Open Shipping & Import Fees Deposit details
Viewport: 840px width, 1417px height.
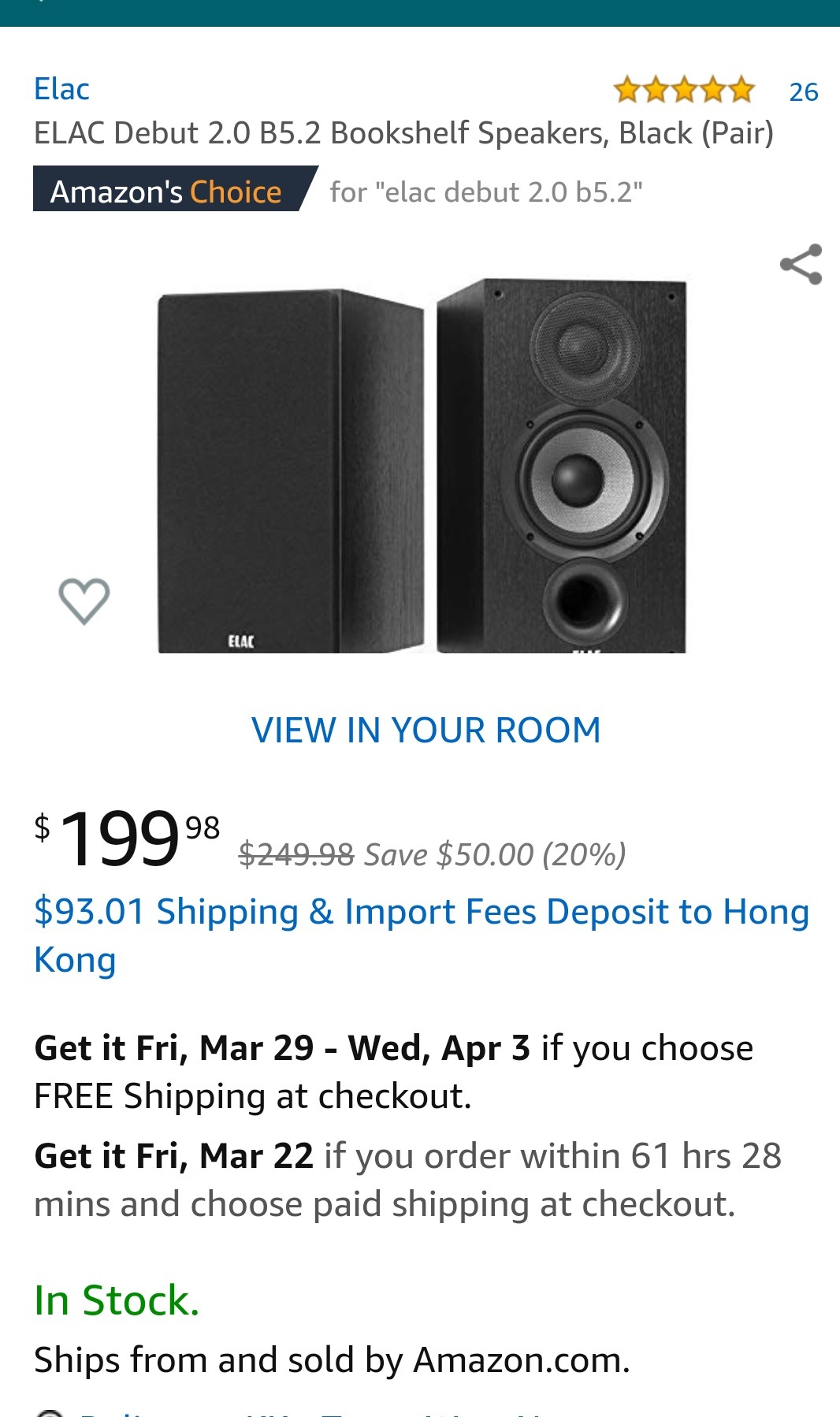tap(422, 935)
